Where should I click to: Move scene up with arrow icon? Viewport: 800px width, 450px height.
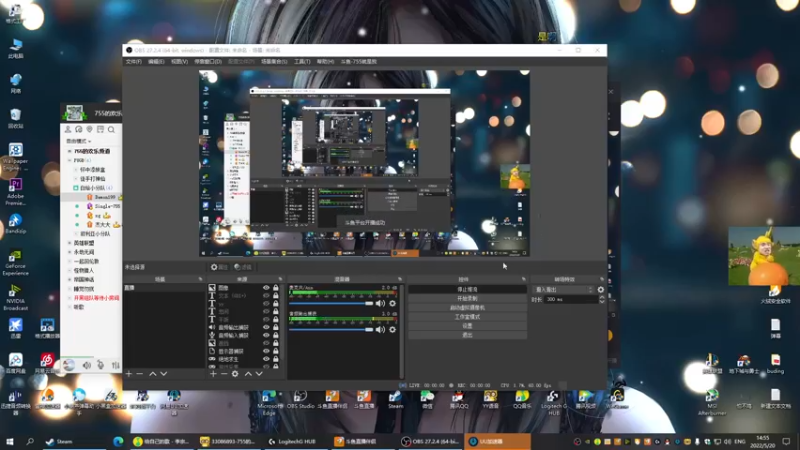click(x=153, y=374)
